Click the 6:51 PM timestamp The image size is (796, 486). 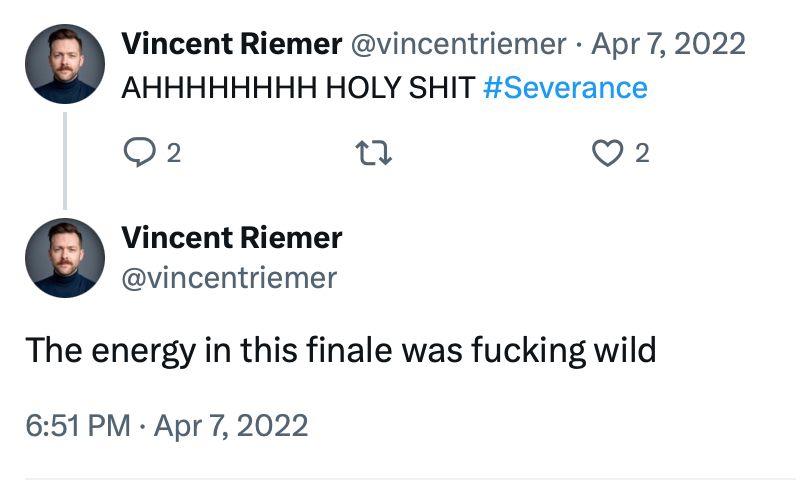78,425
